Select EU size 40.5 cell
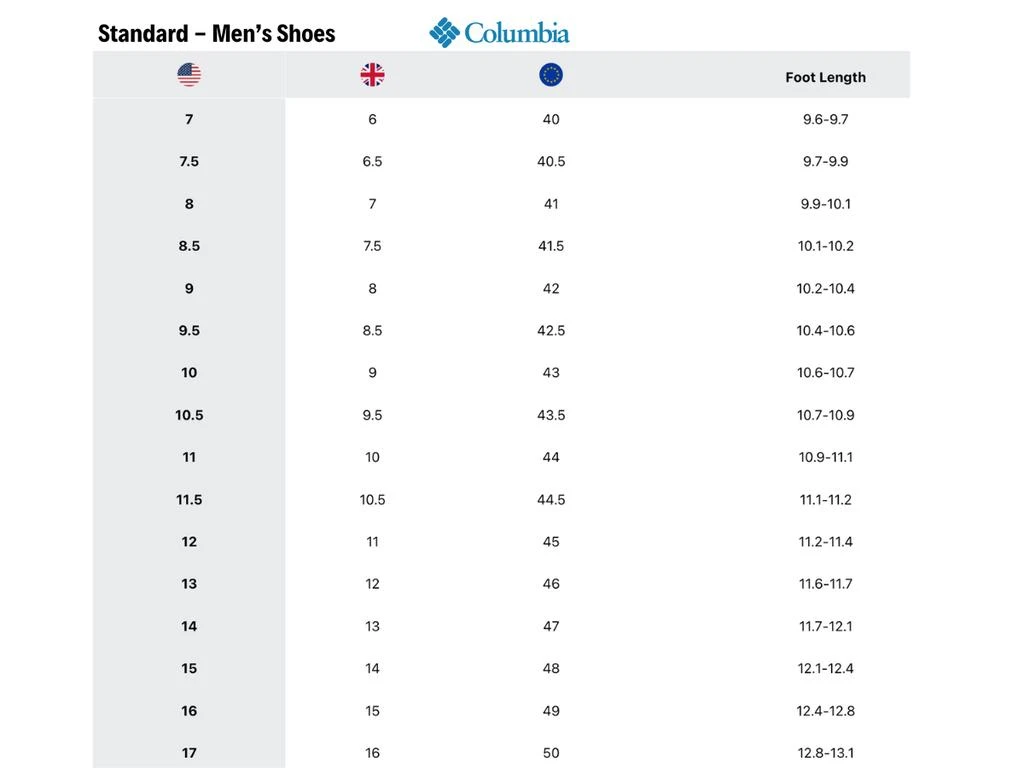Viewport: 1024px width, 768px height. [x=551, y=161]
